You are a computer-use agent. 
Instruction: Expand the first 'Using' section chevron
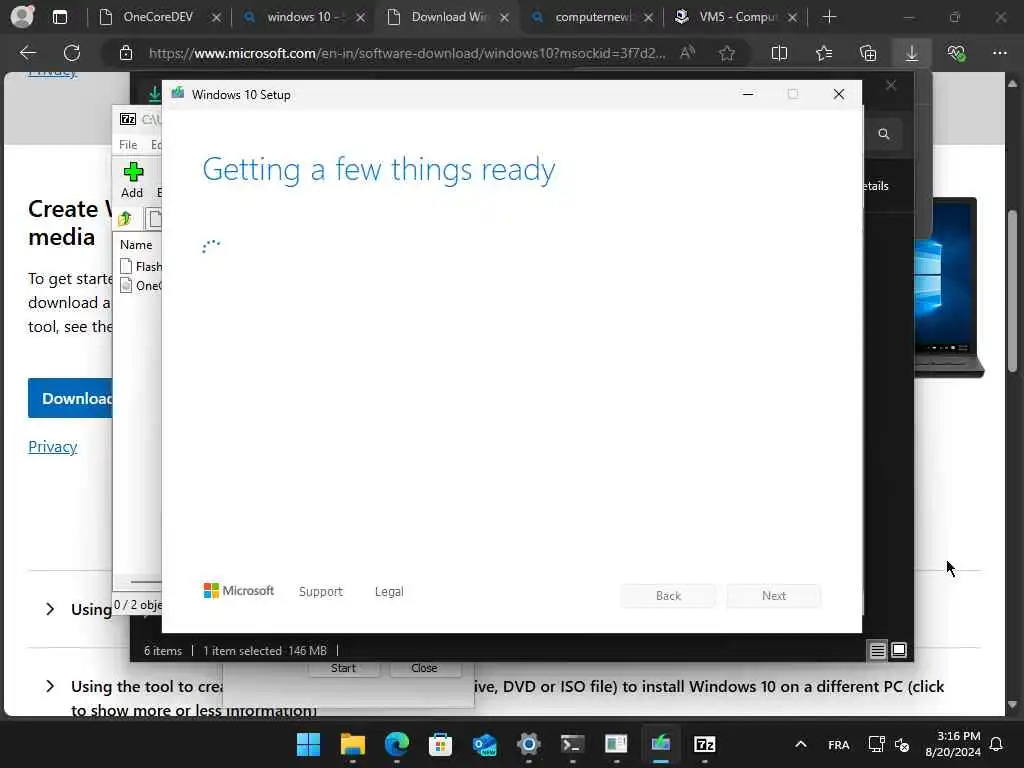click(x=50, y=609)
